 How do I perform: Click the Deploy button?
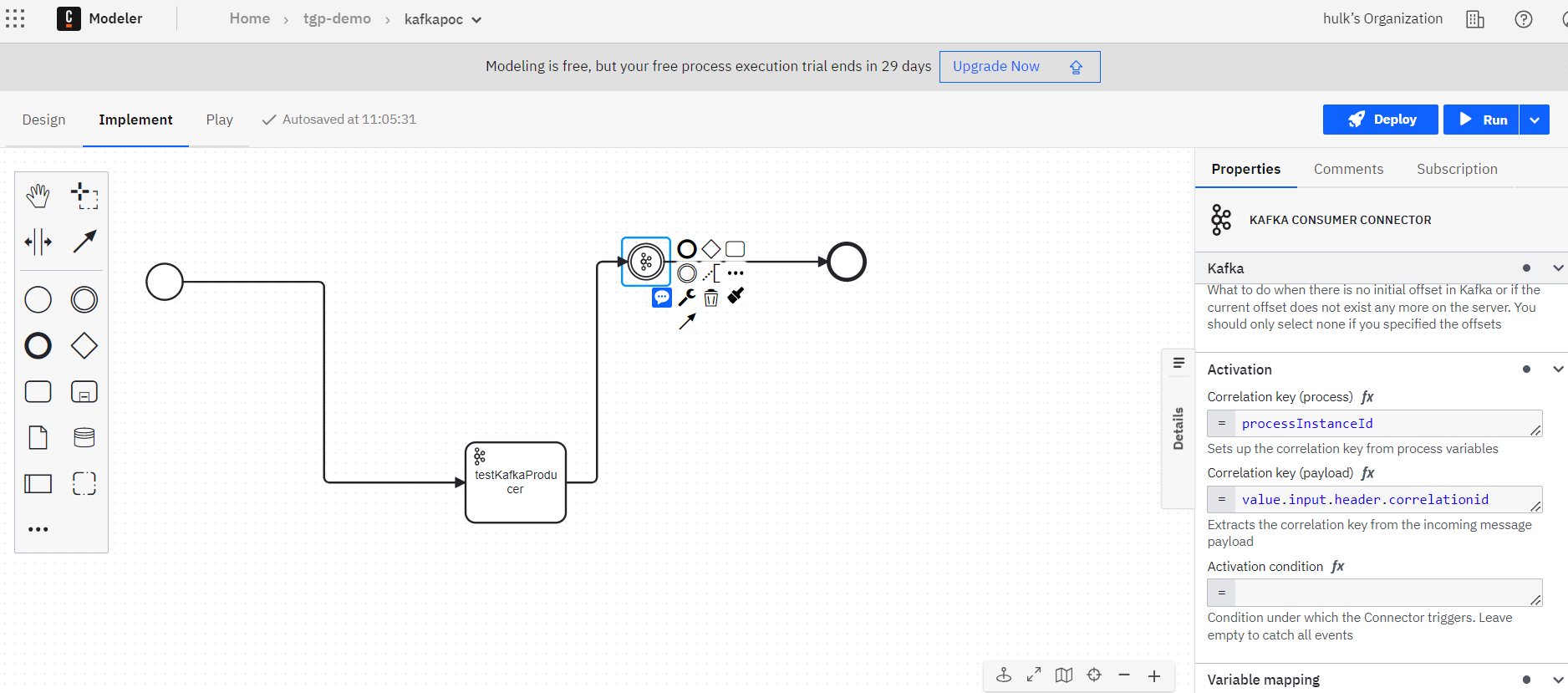[x=1380, y=120]
